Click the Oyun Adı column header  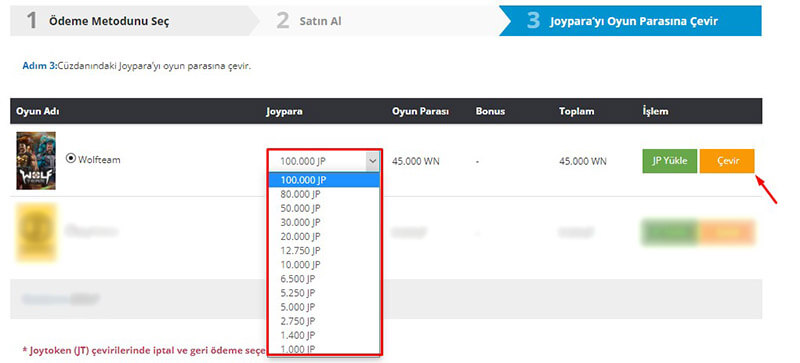click(x=38, y=111)
